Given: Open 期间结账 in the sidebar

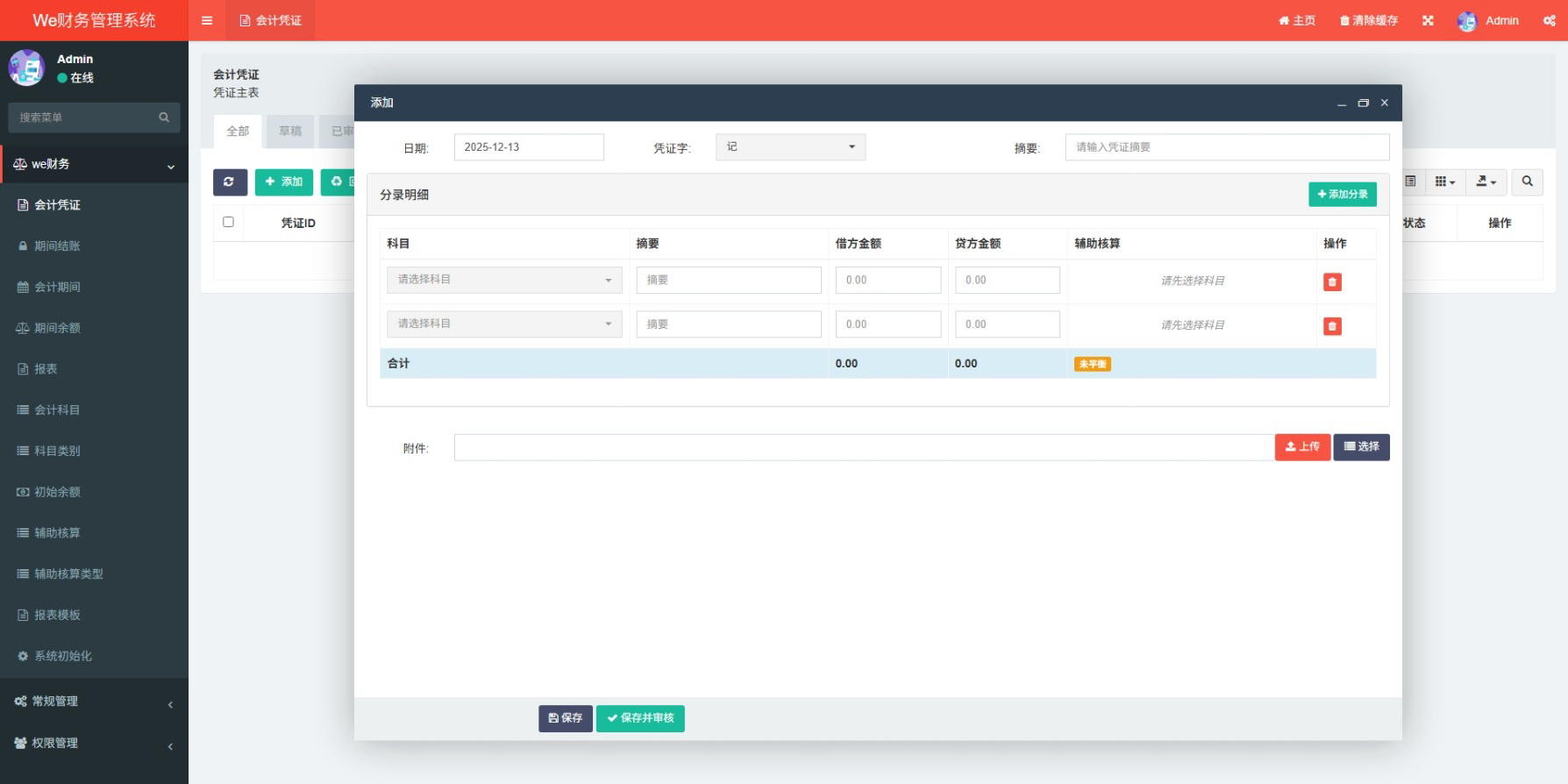Looking at the screenshot, I should click(x=57, y=246).
